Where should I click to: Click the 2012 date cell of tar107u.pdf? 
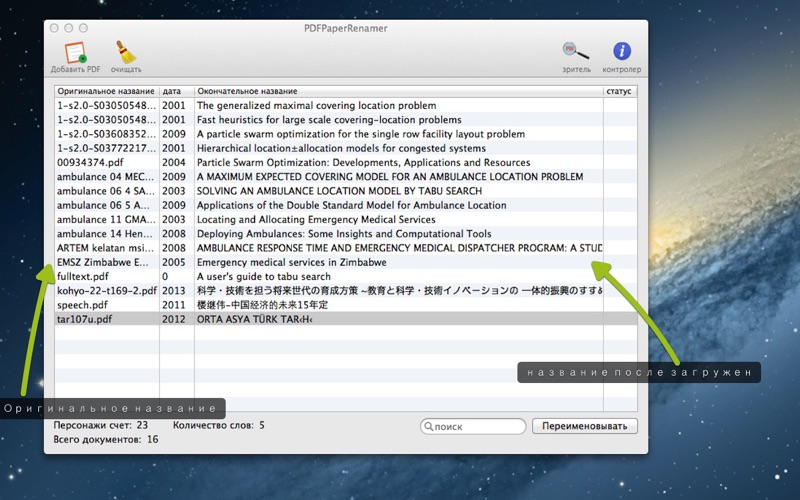tap(173, 320)
